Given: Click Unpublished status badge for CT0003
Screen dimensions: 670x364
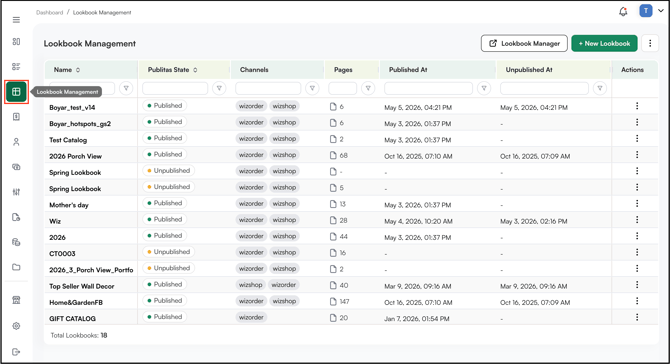Looking at the screenshot, I should (x=168, y=252).
